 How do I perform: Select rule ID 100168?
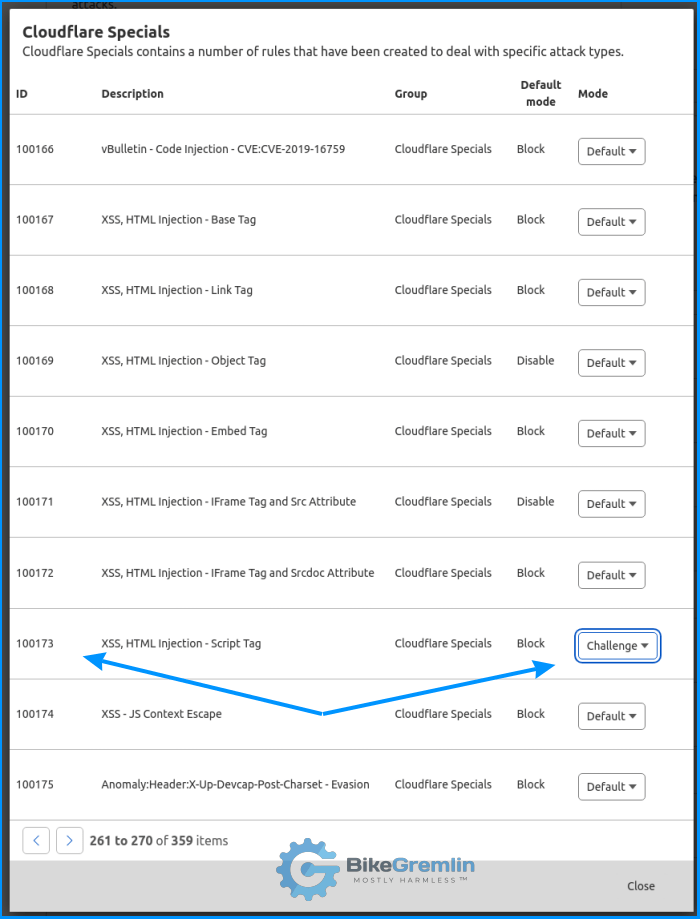click(35, 290)
